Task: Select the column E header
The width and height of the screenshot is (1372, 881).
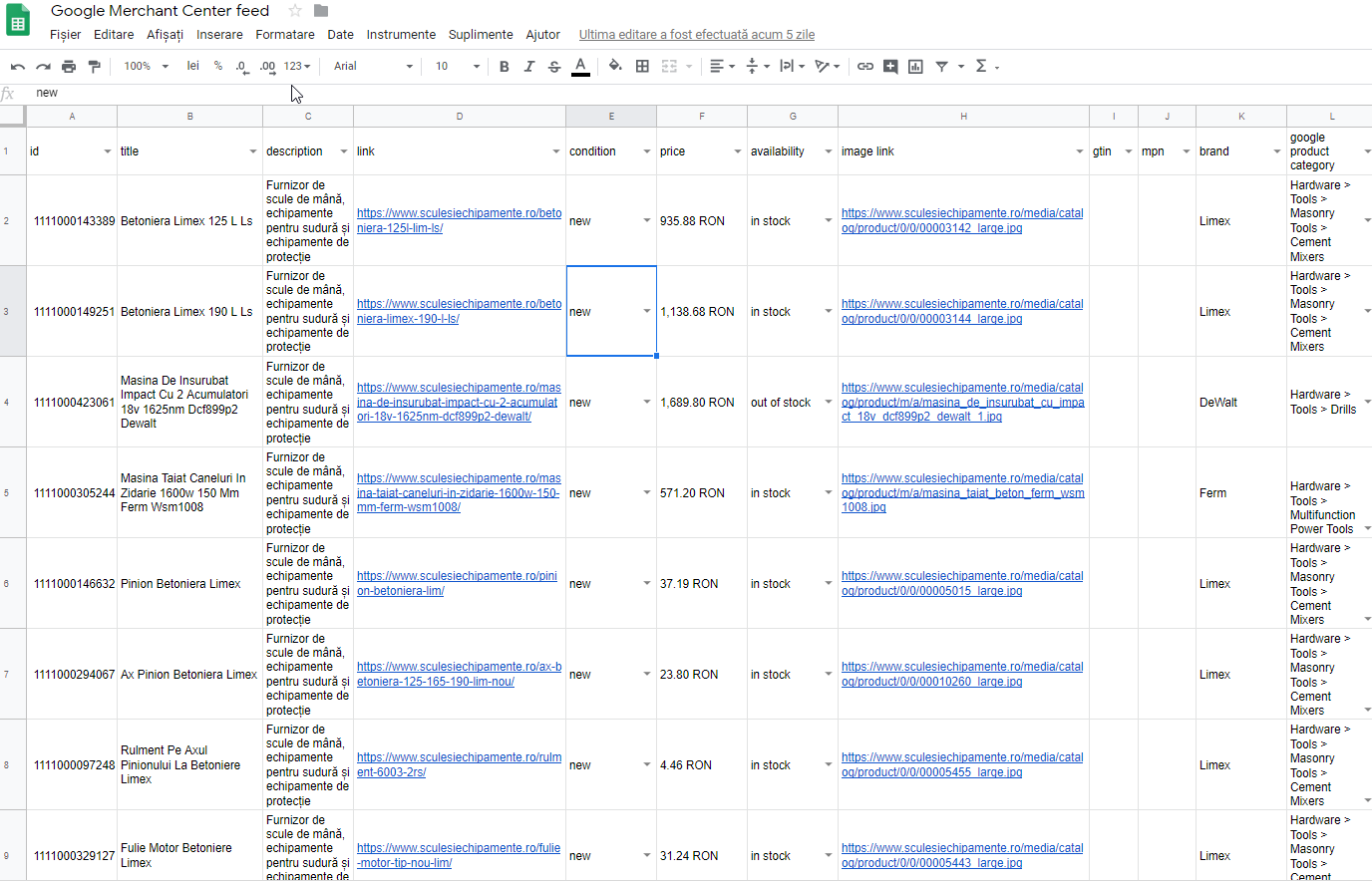Action: coord(611,117)
